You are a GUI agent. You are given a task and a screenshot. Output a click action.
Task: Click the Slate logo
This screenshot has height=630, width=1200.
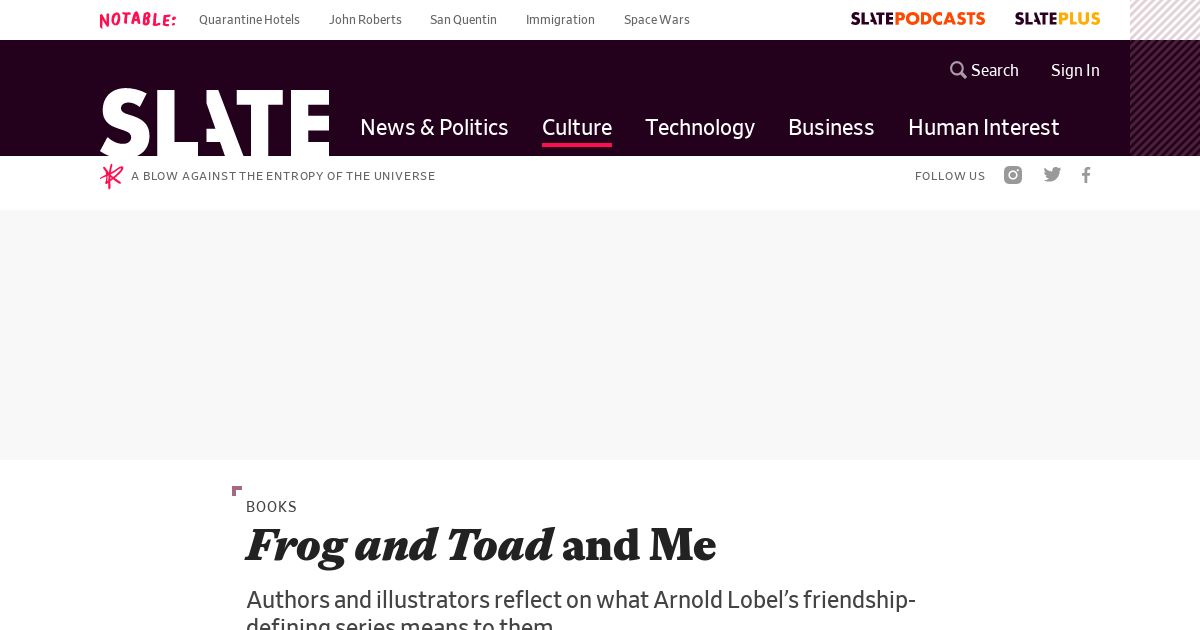pos(214,122)
